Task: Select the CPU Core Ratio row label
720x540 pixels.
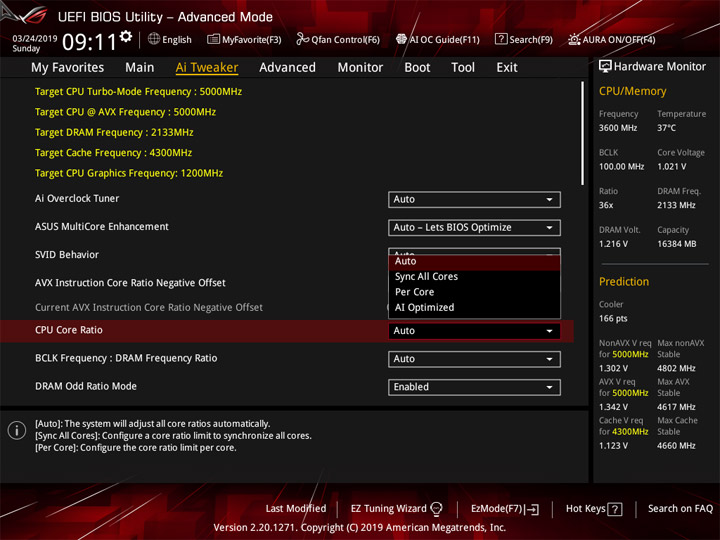Action: [x=69, y=330]
